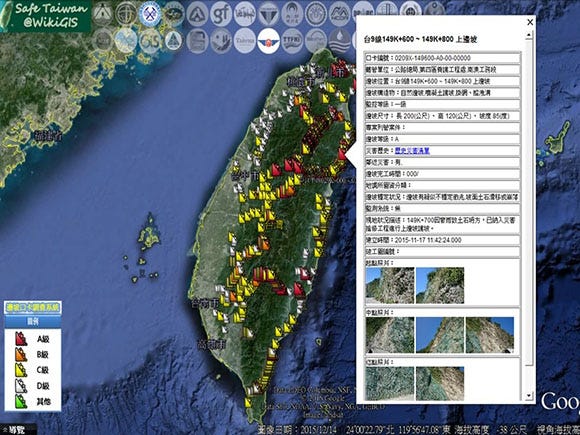The image size is (580, 435).
Task: Click the water drop and waves logo icon
Action: (x=340, y=40)
